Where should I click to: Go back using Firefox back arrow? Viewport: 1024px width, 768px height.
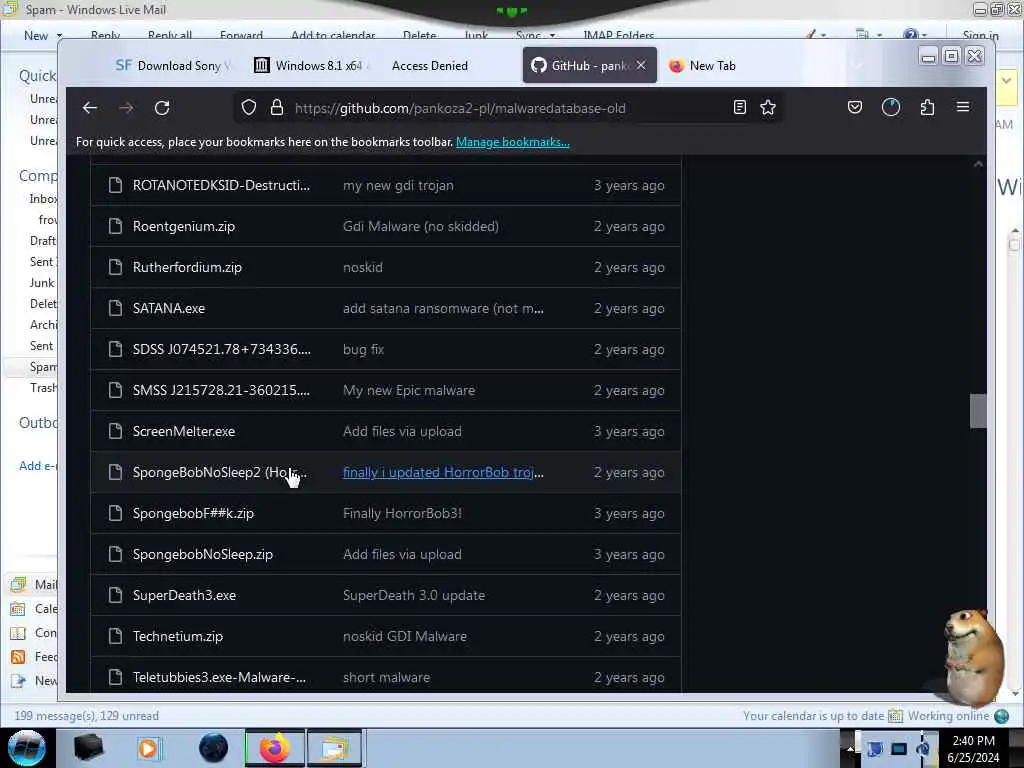tap(89, 108)
